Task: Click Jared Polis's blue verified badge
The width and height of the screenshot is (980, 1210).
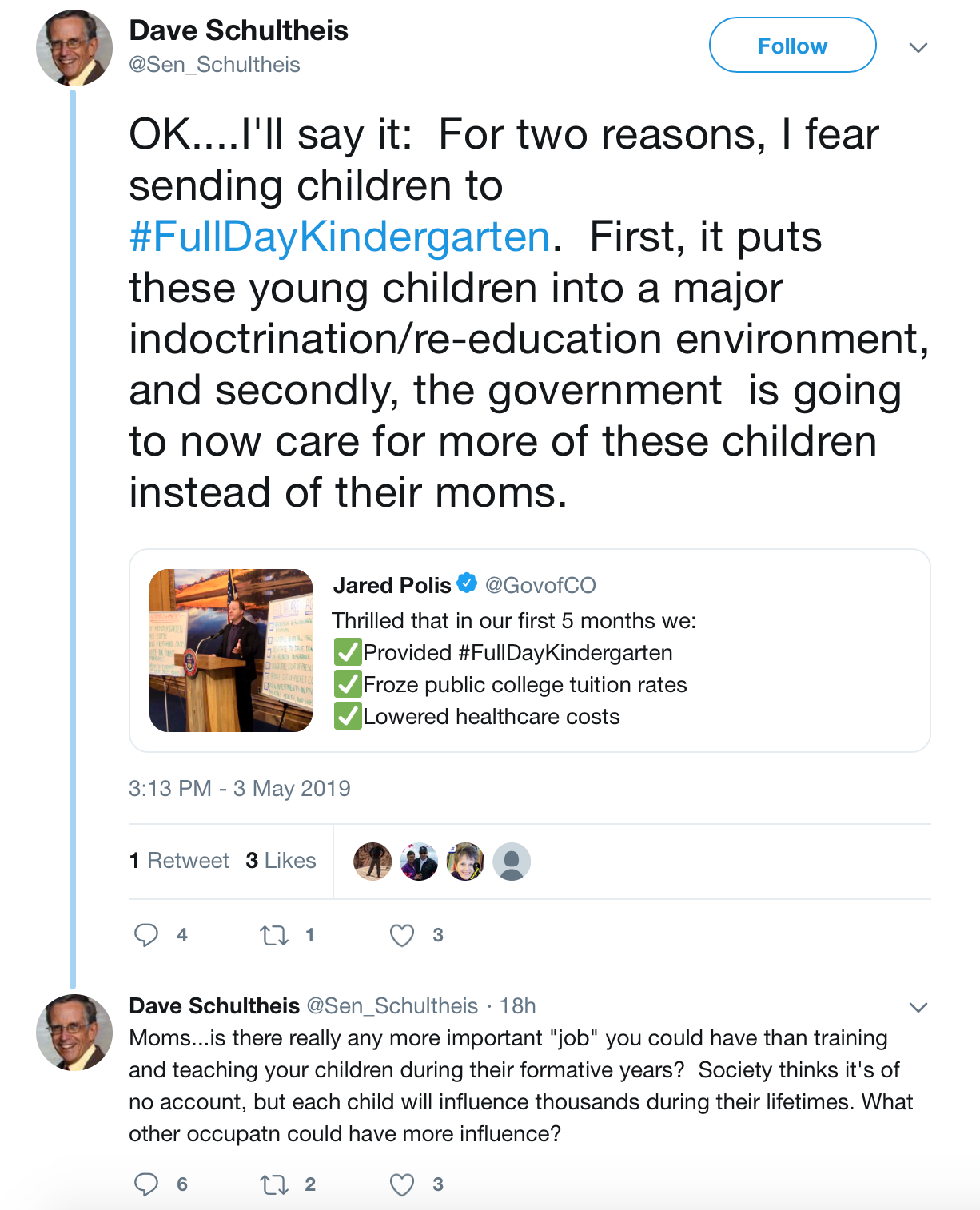Action: click(x=467, y=583)
